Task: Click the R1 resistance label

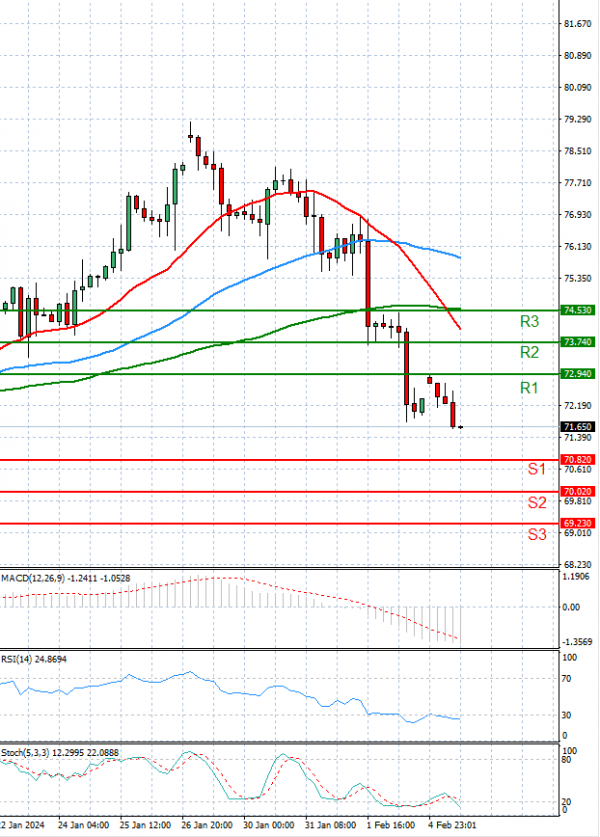Action: point(529,386)
